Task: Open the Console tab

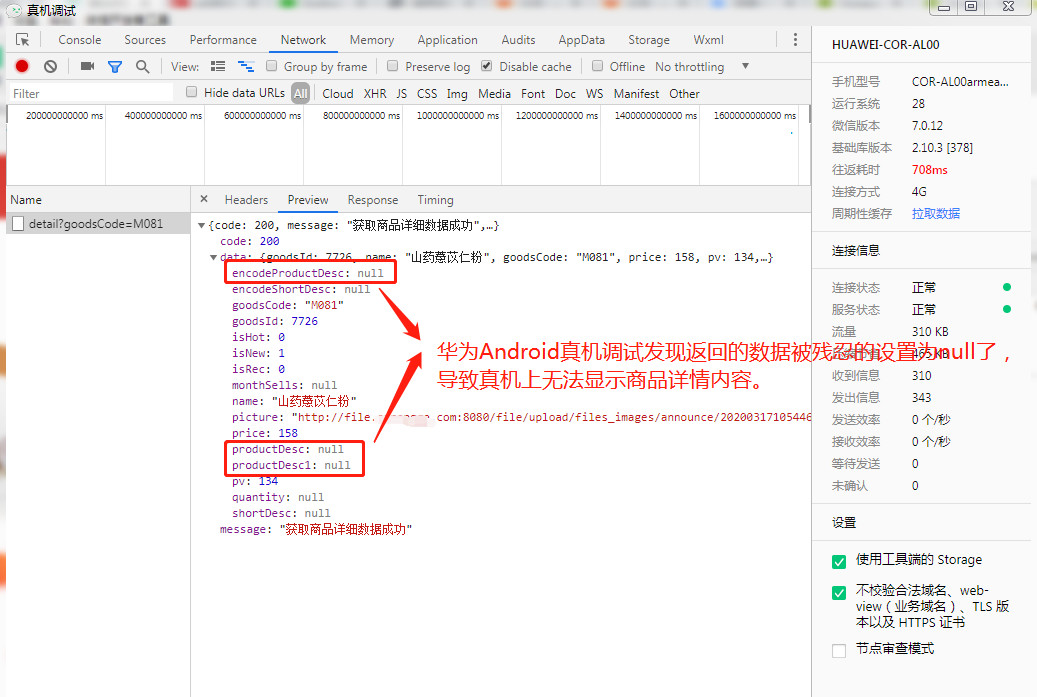Action: click(x=79, y=40)
